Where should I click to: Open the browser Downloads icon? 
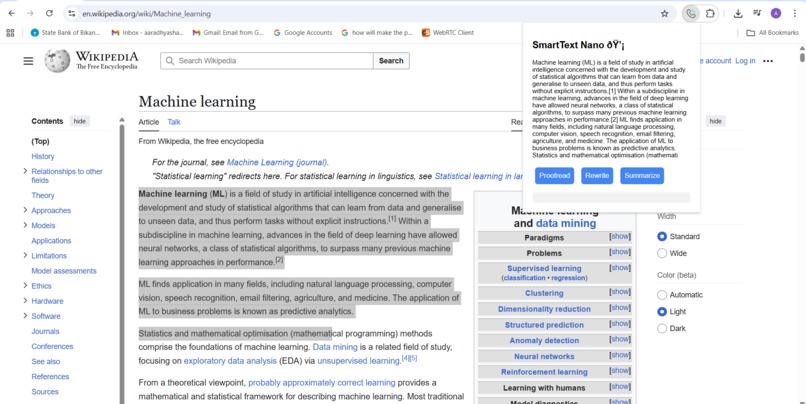[x=738, y=14]
